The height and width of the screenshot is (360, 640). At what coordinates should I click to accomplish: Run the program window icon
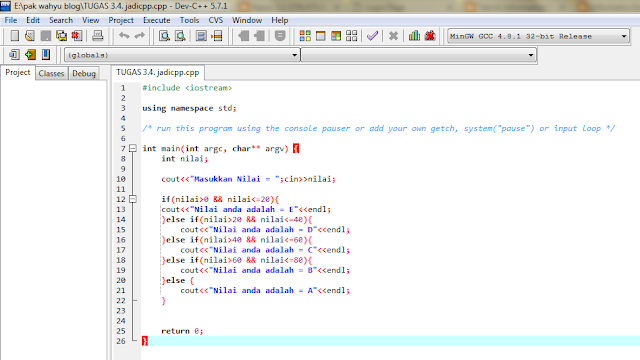coord(320,36)
